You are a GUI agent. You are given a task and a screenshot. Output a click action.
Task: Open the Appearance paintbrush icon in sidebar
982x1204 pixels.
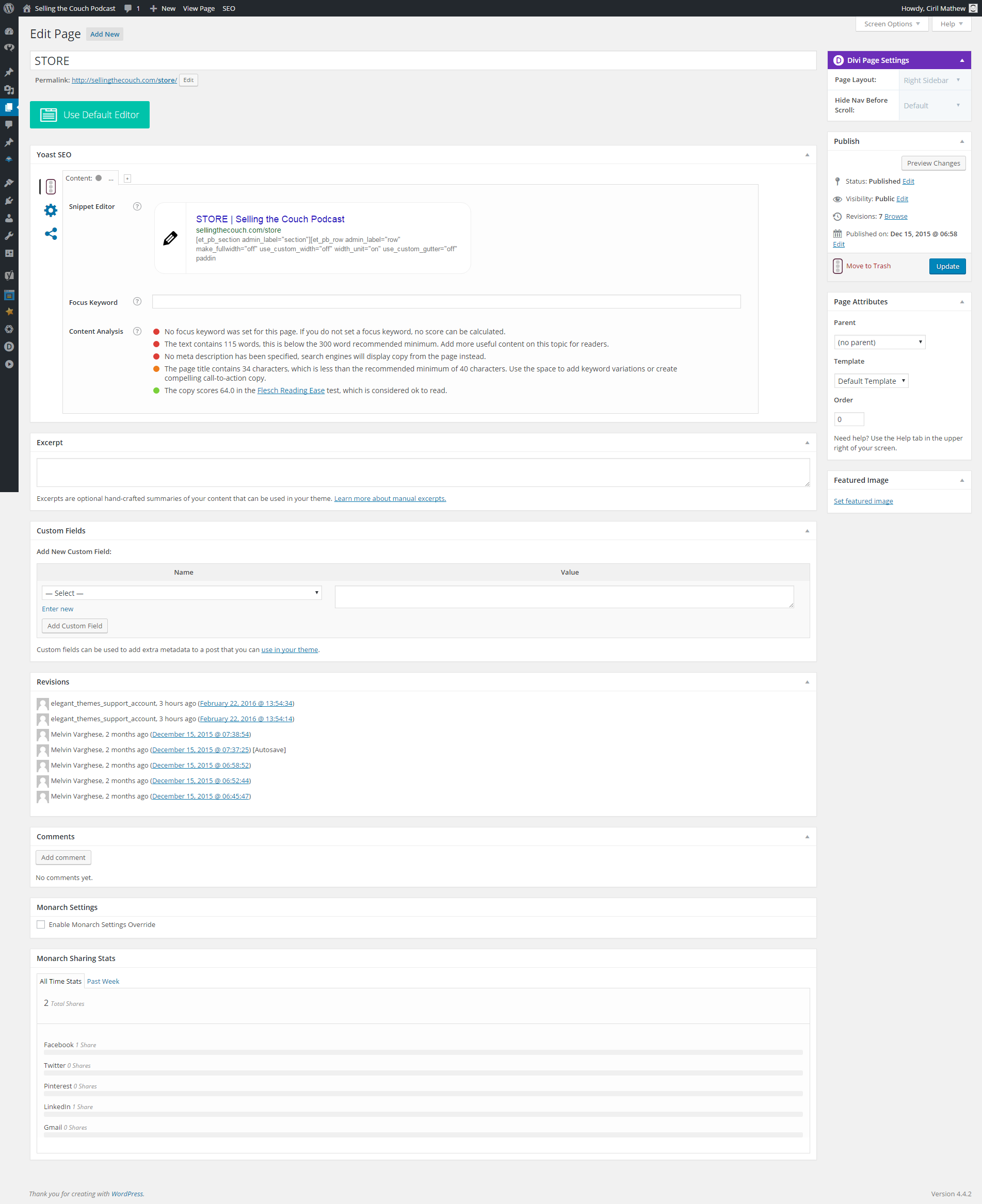click(9, 183)
